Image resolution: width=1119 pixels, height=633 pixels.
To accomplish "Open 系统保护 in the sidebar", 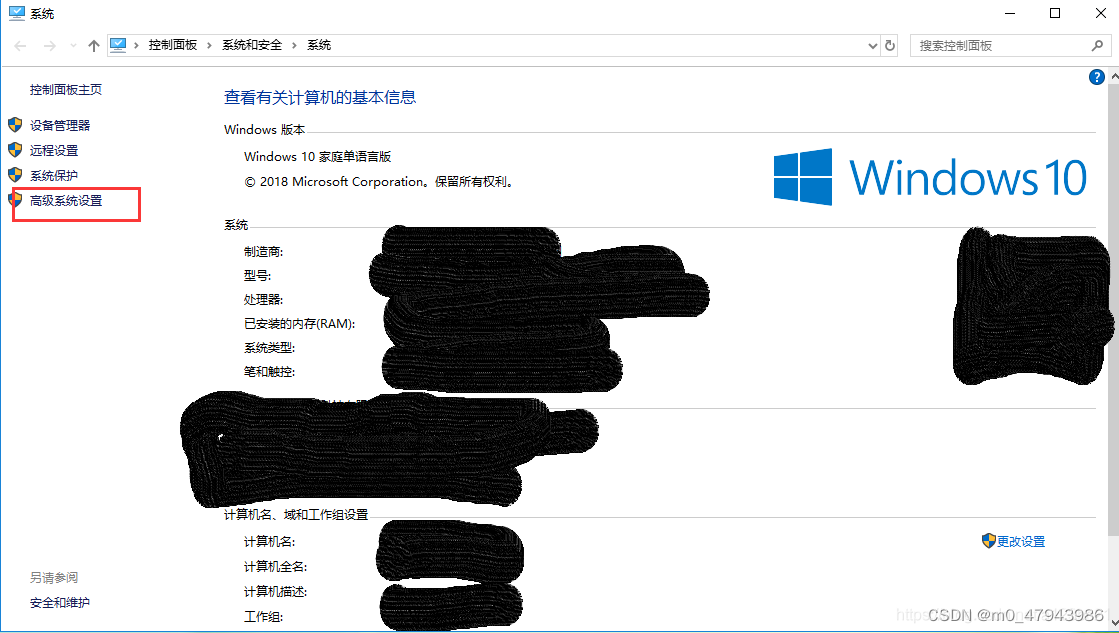I will [54, 176].
